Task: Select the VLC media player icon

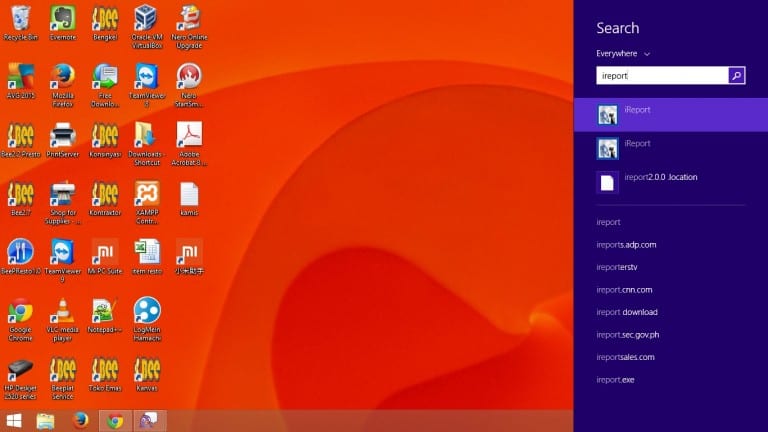Action: click(x=63, y=319)
